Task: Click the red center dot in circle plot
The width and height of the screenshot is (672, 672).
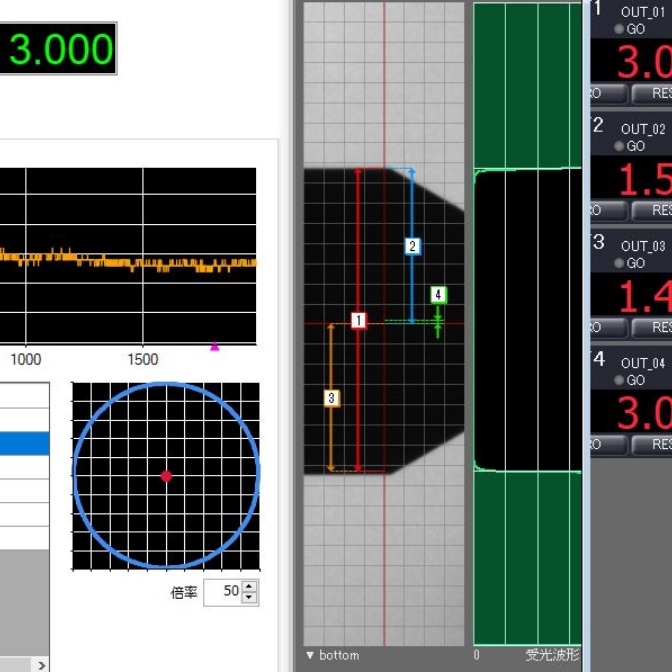Action: (x=166, y=476)
